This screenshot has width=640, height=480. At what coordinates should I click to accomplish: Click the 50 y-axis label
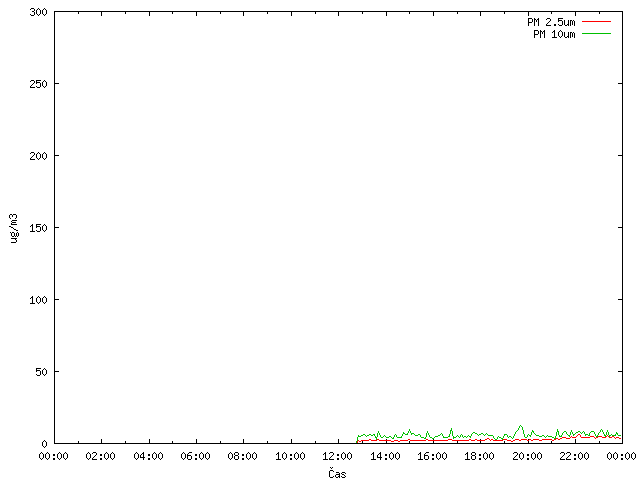41,372
